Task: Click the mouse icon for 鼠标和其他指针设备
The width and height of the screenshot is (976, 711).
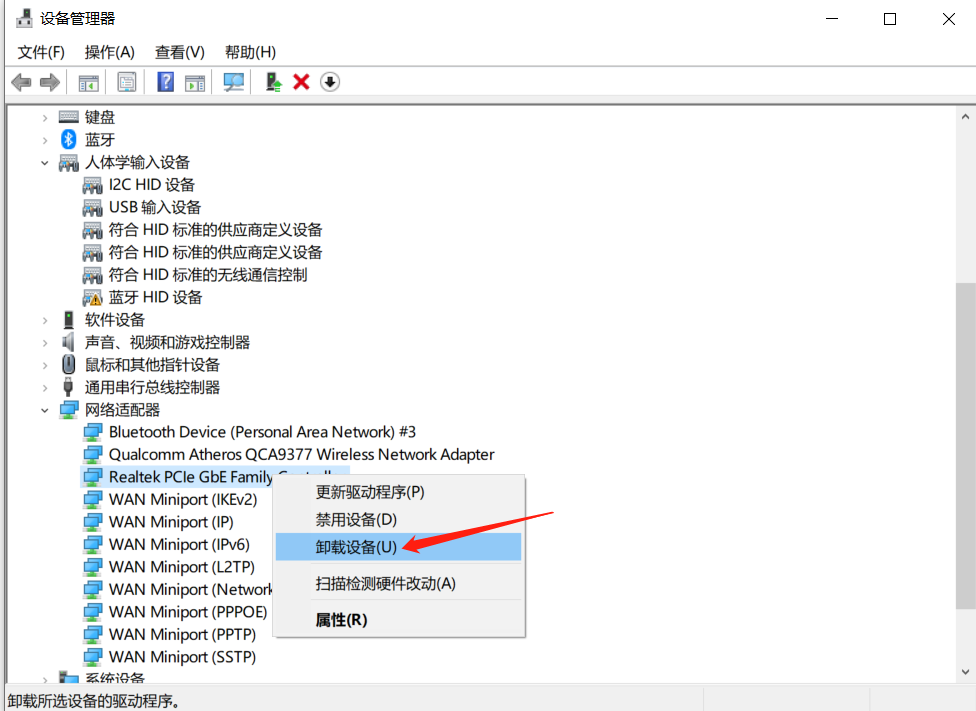Action: pyautogui.click(x=68, y=365)
